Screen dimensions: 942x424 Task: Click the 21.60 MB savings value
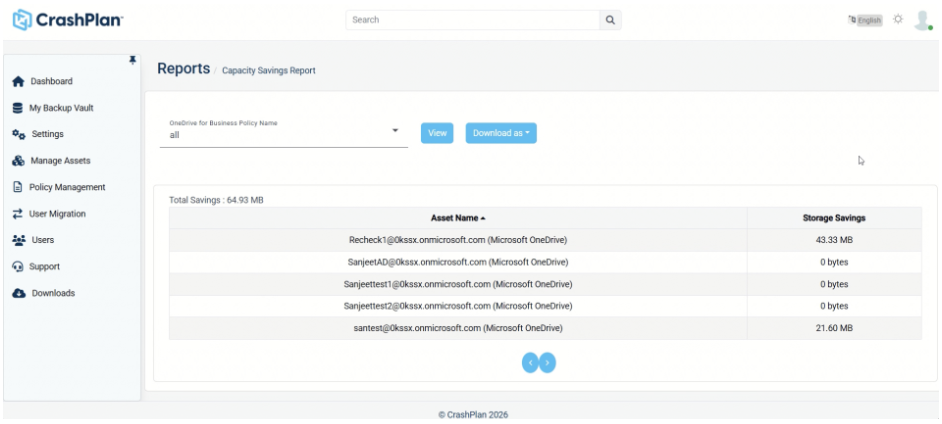coord(834,329)
